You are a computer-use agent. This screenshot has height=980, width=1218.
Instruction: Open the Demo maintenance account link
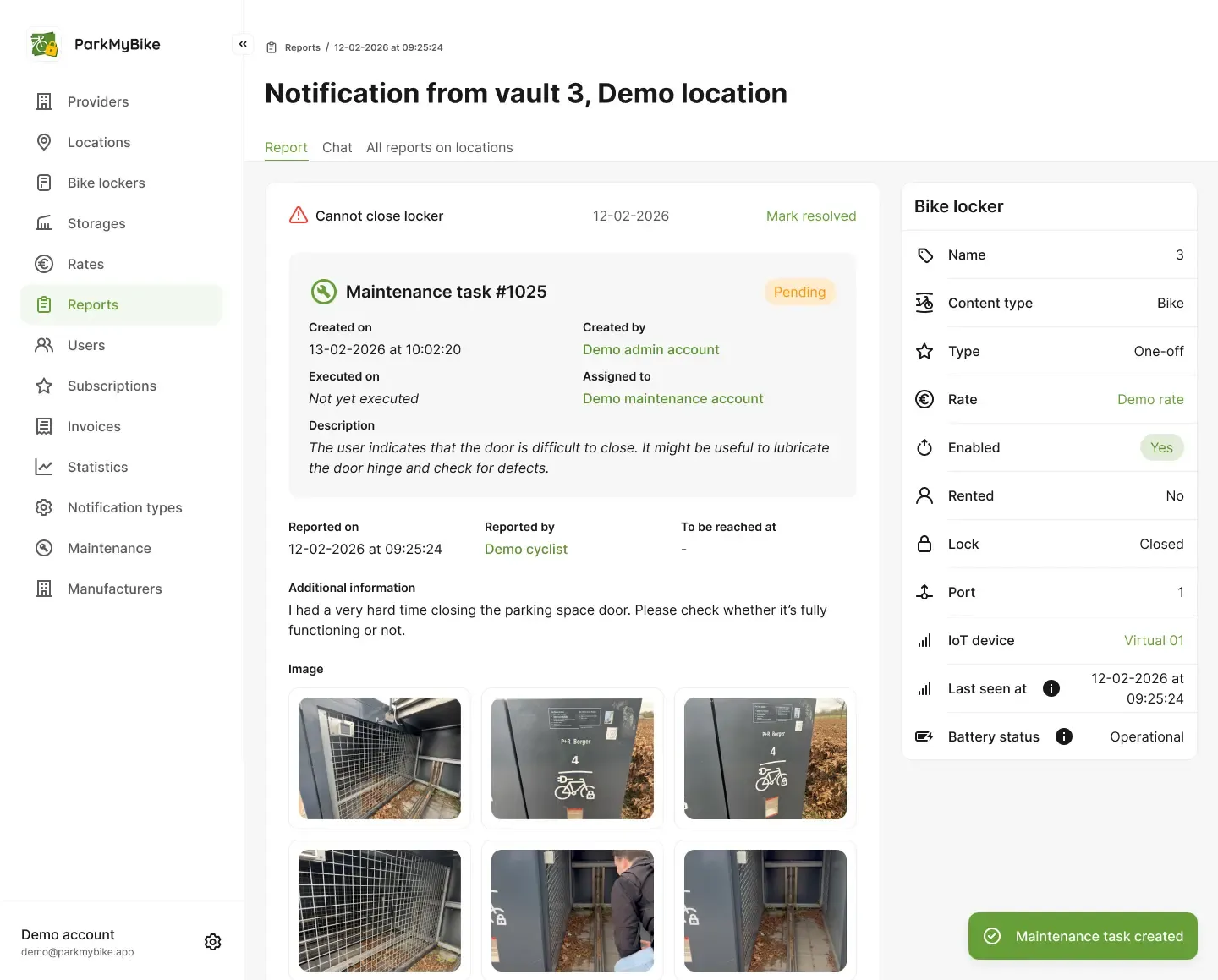[x=672, y=398]
